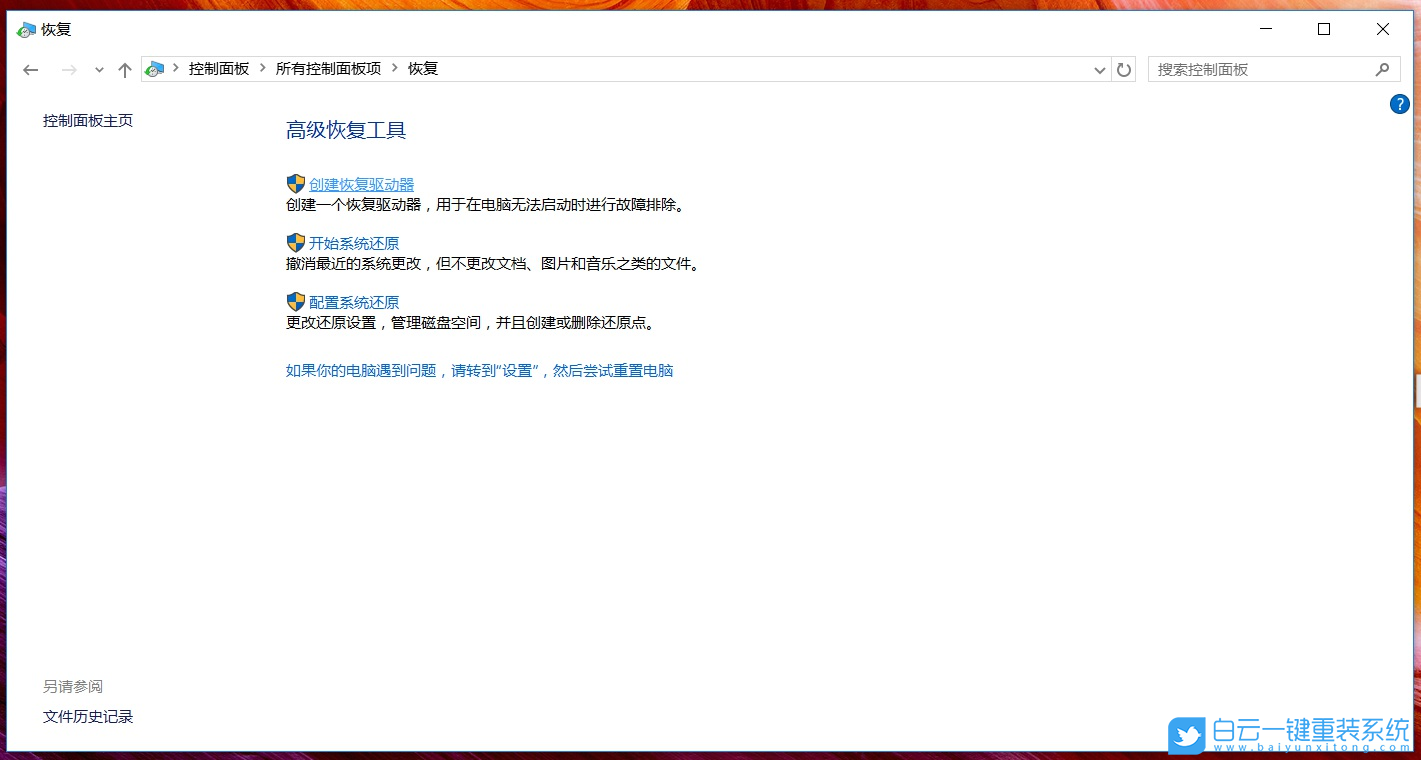Click 文件历史记录 under 另请参阅

pos(87,716)
